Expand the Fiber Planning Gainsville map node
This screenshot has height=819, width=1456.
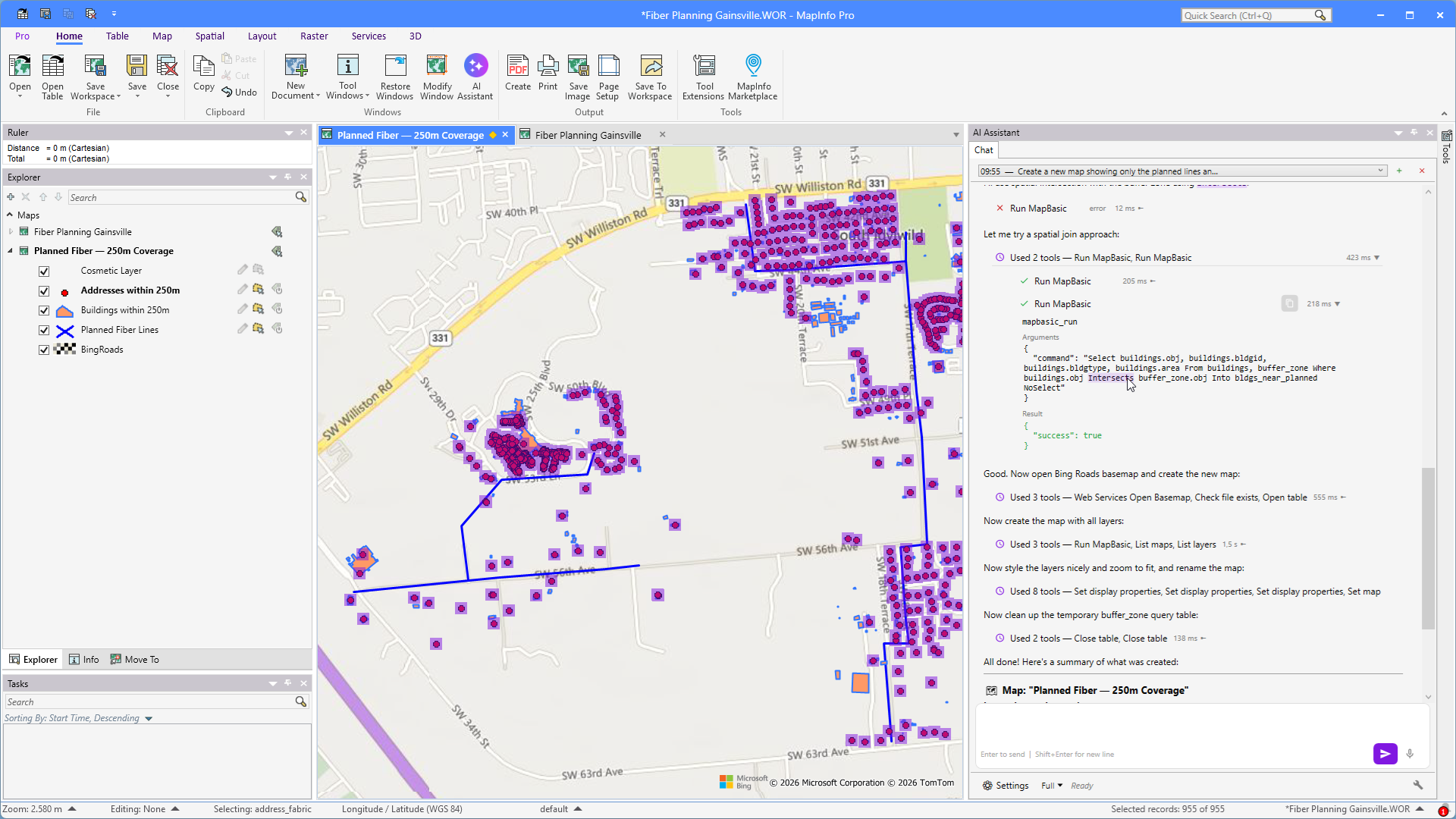click(x=11, y=232)
